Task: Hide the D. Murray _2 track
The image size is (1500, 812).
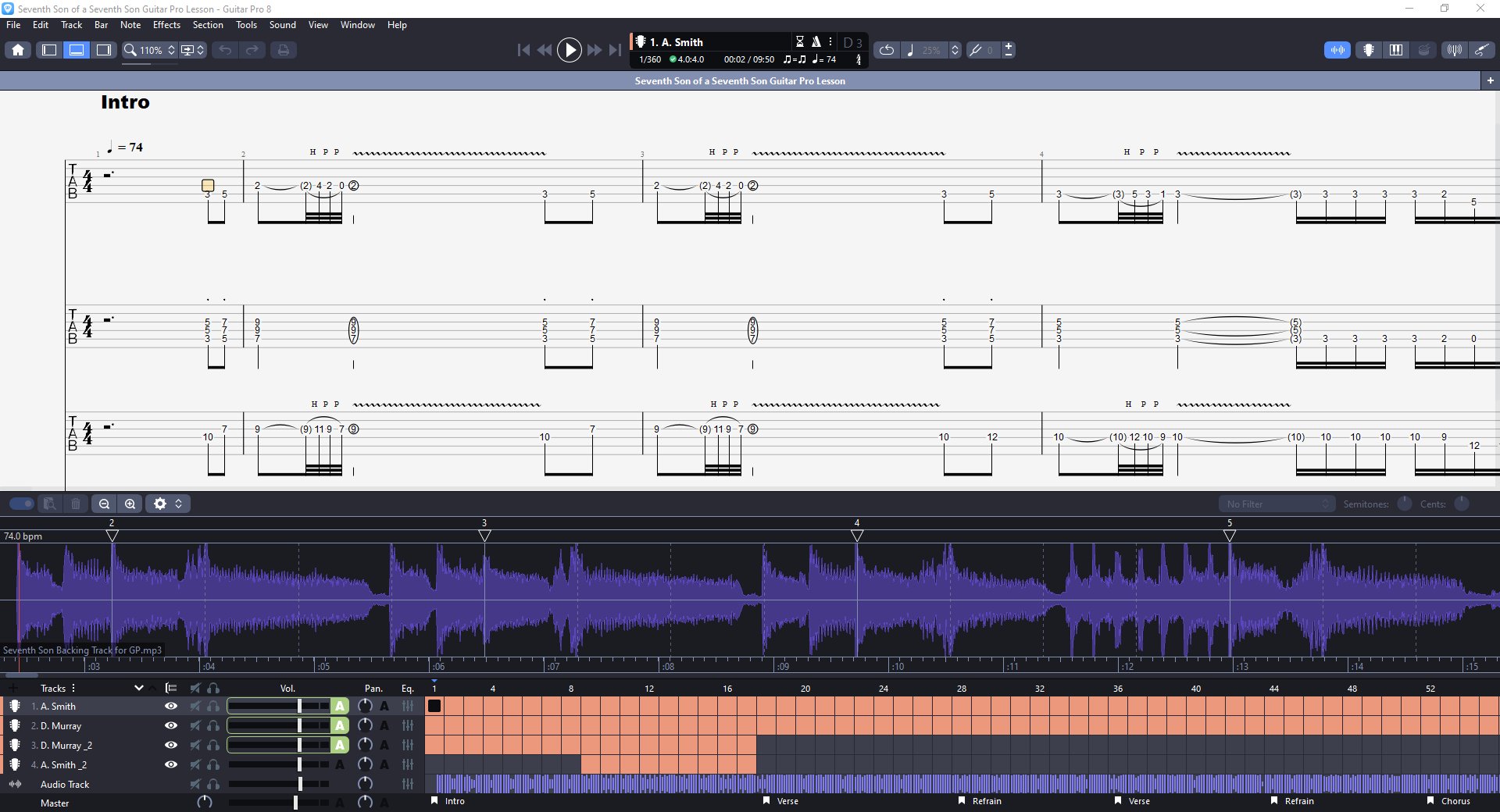Action: pos(171,745)
